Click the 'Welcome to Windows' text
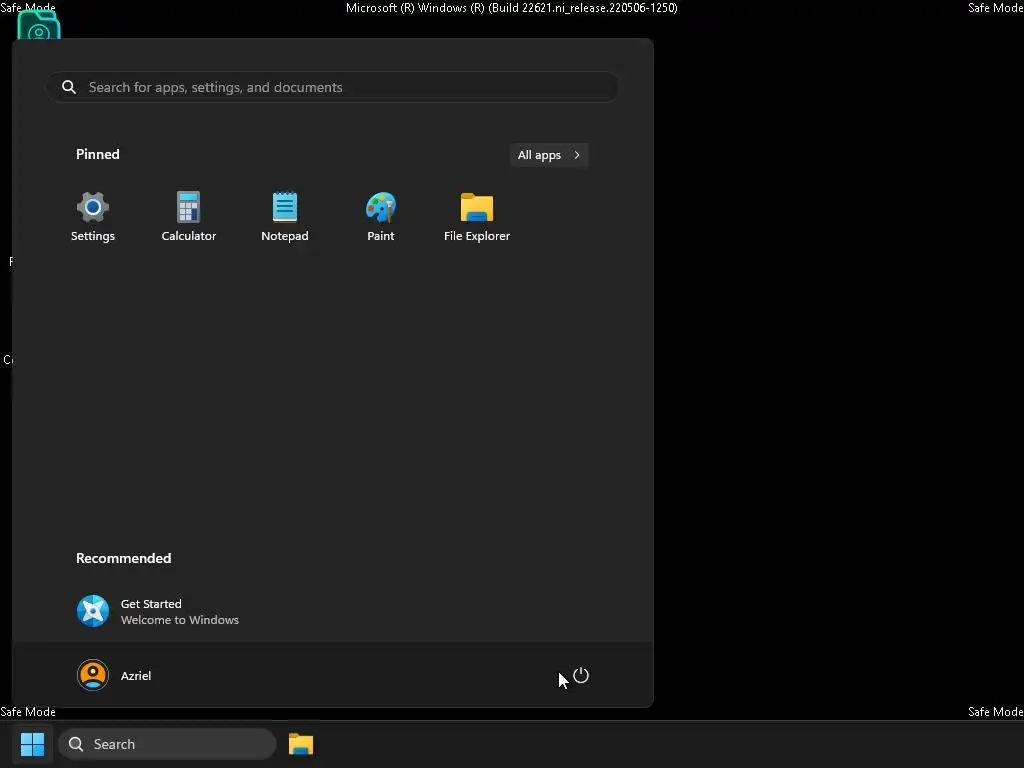 (x=180, y=620)
